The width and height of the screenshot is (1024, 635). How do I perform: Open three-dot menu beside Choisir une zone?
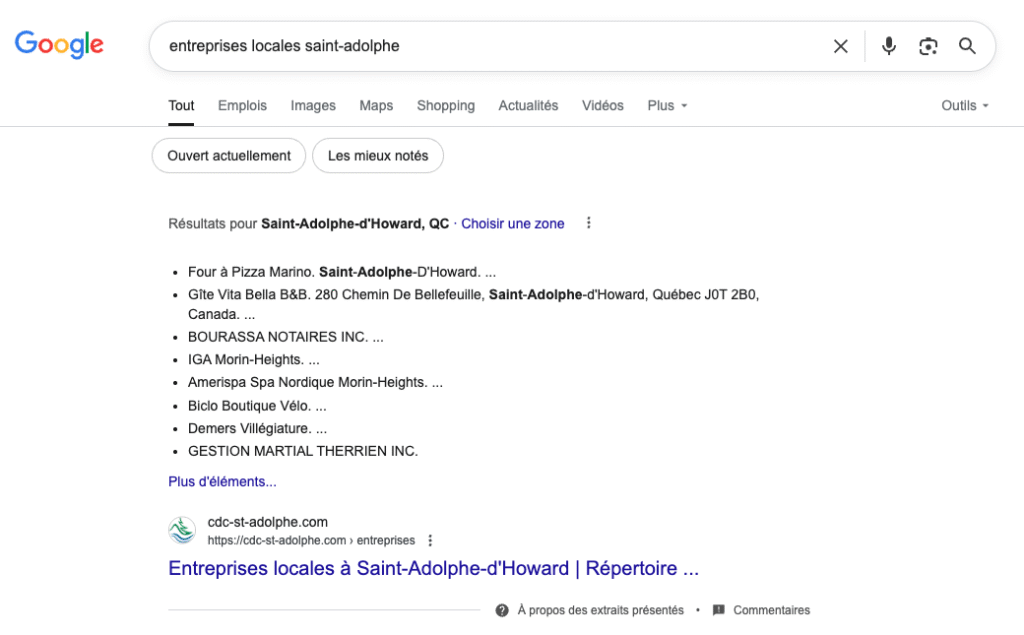click(x=589, y=223)
